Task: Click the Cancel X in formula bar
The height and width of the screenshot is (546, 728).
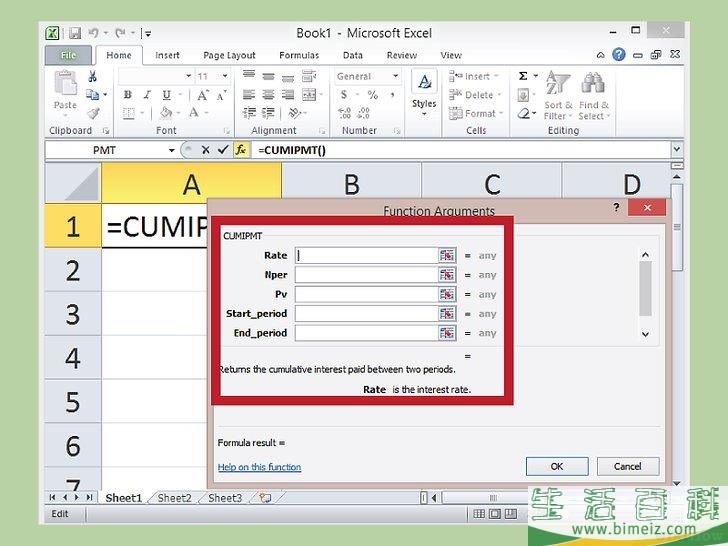Action: coord(206,150)
